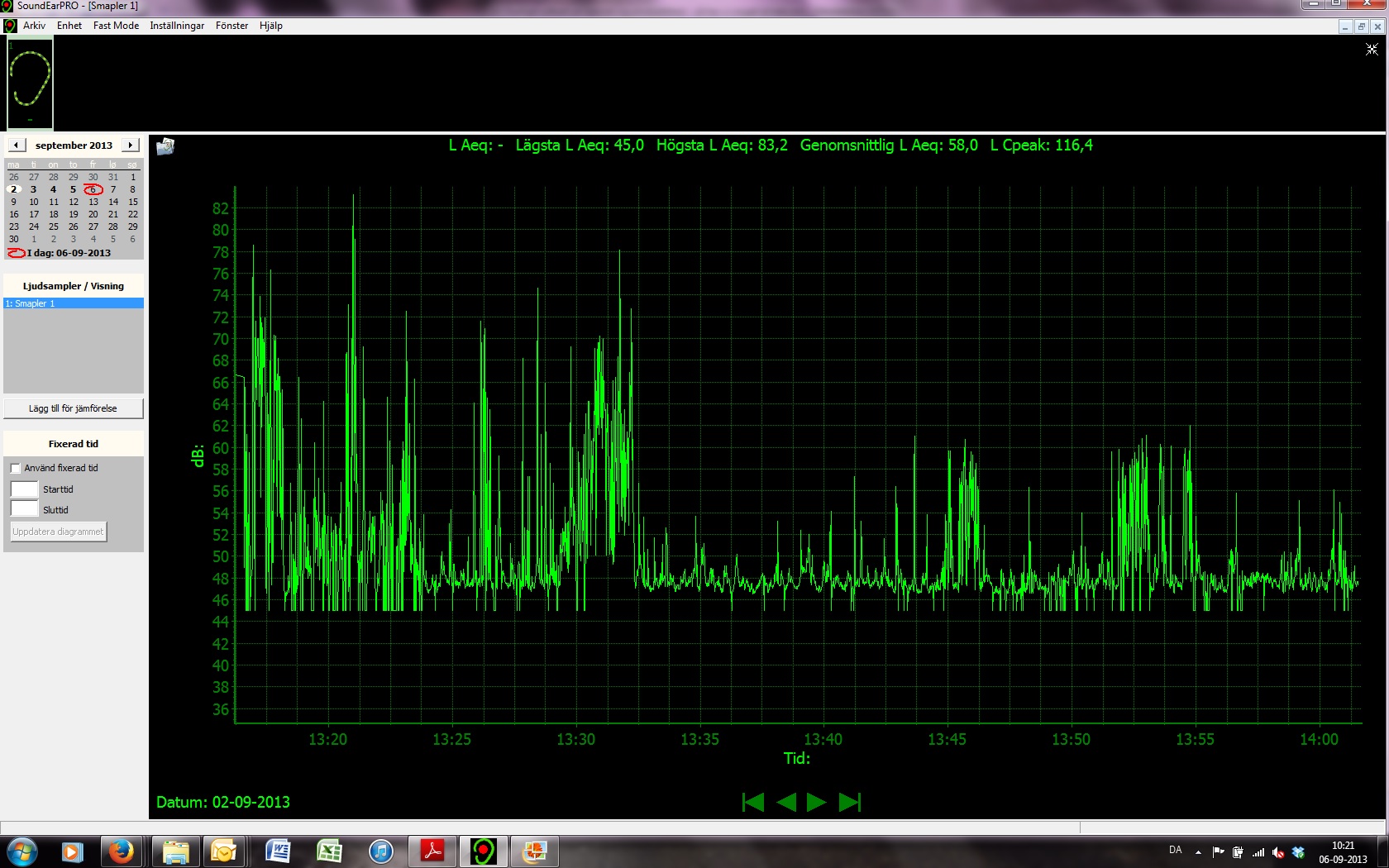
Task: Select September 13 in the calendar
Action: (x=93, y=202)
